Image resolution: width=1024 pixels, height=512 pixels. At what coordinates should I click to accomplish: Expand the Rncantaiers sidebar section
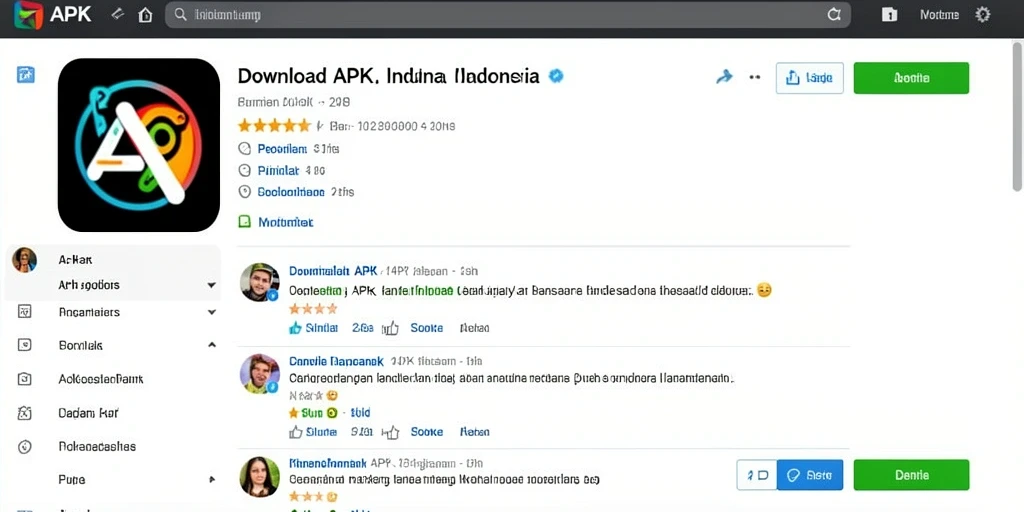(212, 312)
